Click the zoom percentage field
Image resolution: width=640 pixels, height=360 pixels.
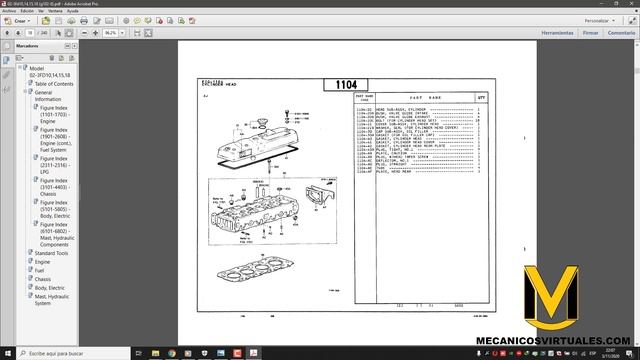pos(111,33)
